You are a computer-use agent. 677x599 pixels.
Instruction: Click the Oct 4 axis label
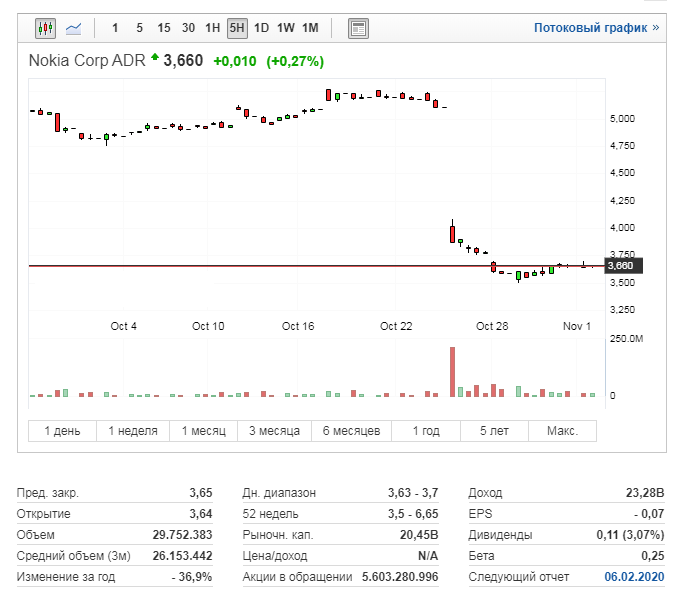tap(123, 326)
